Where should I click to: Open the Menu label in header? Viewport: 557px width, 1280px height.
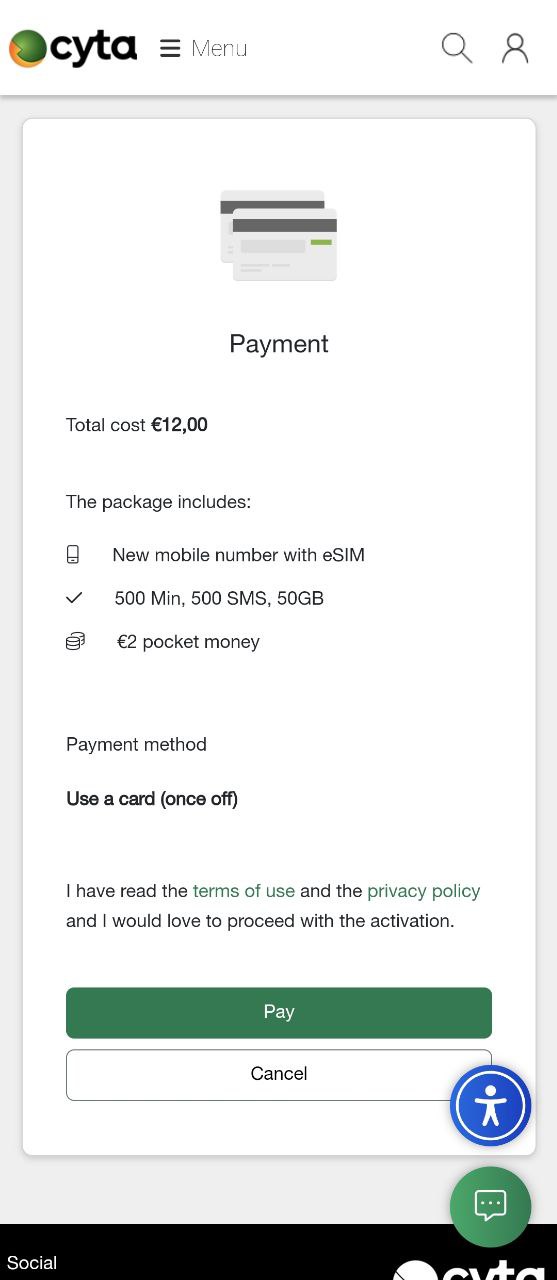pyautogui.click(x=219, y=48)
